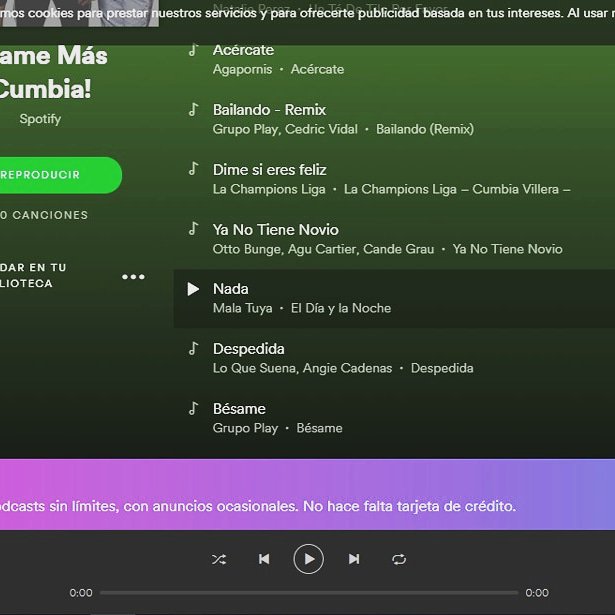Open artist Otto Bunge
Viewport: 615px width, 615px height.
(247, 249)
